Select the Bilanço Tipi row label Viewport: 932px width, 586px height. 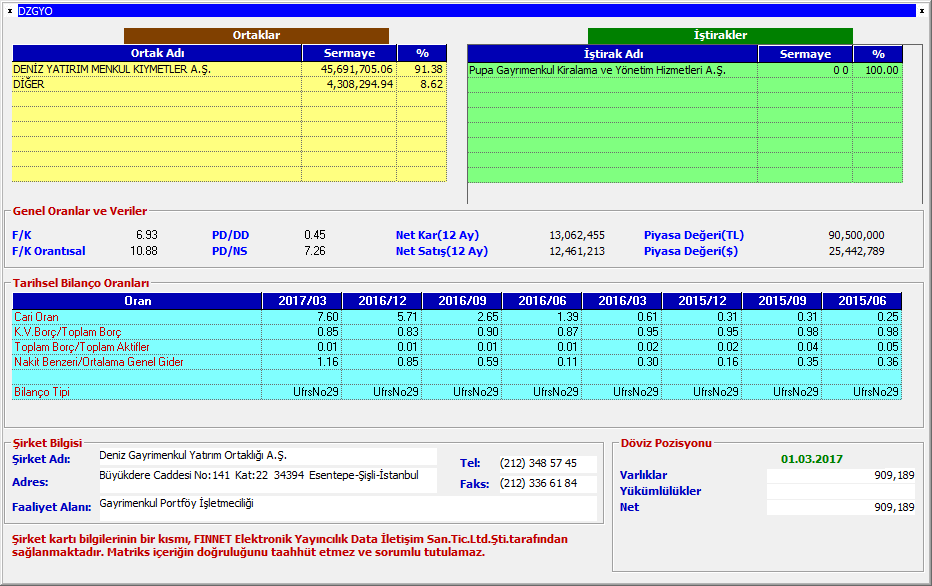[42, 392]
